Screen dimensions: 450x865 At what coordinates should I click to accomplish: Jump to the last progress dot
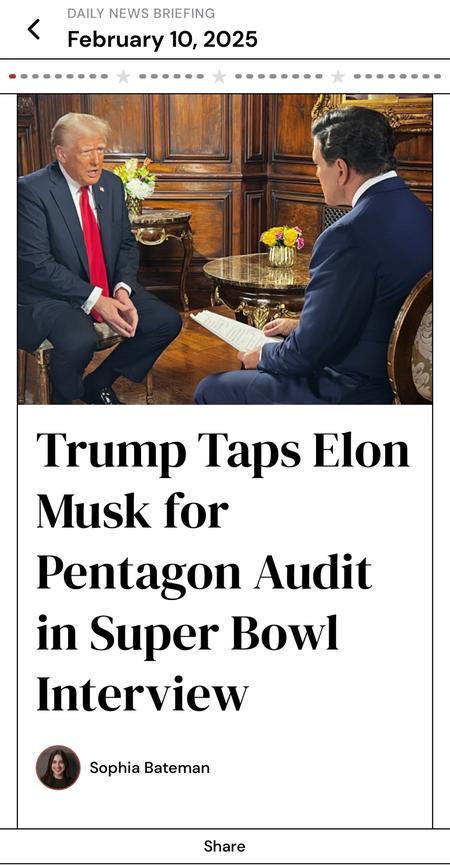click(x=437, y=76)
